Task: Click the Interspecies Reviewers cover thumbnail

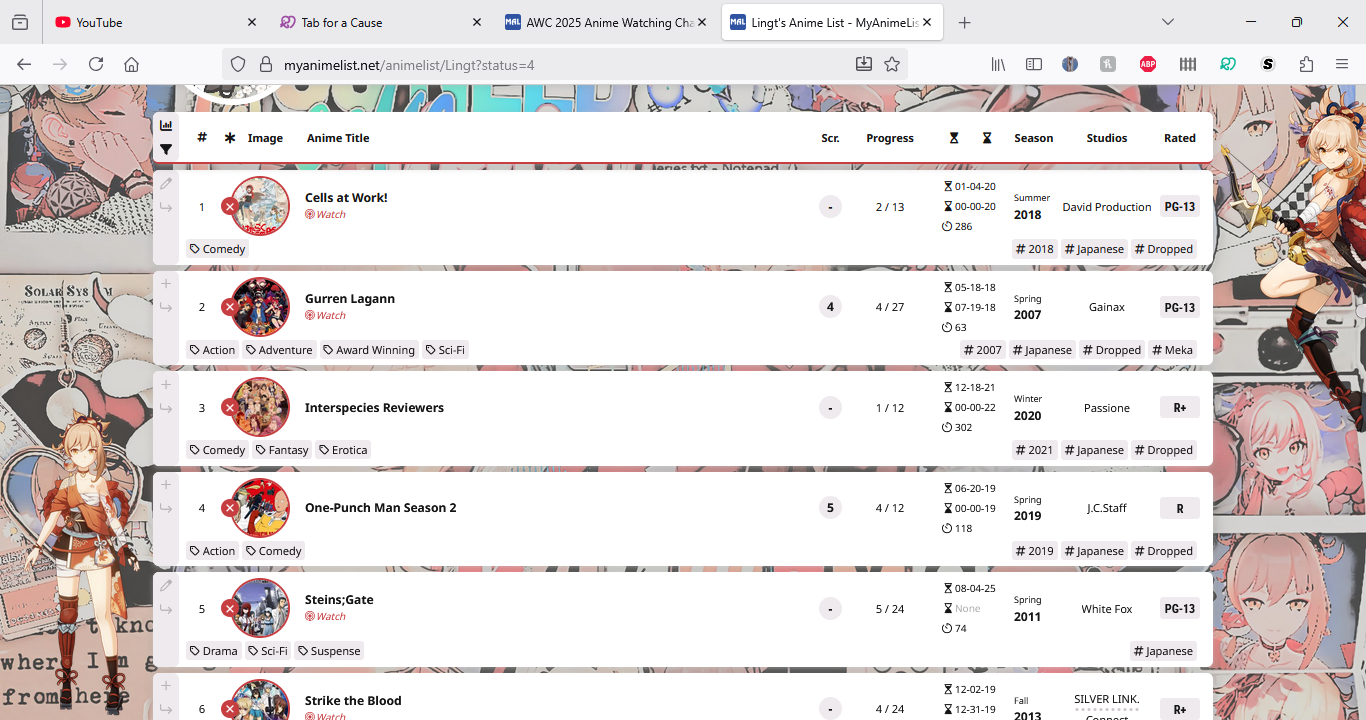Action: [x=261, y=407]
